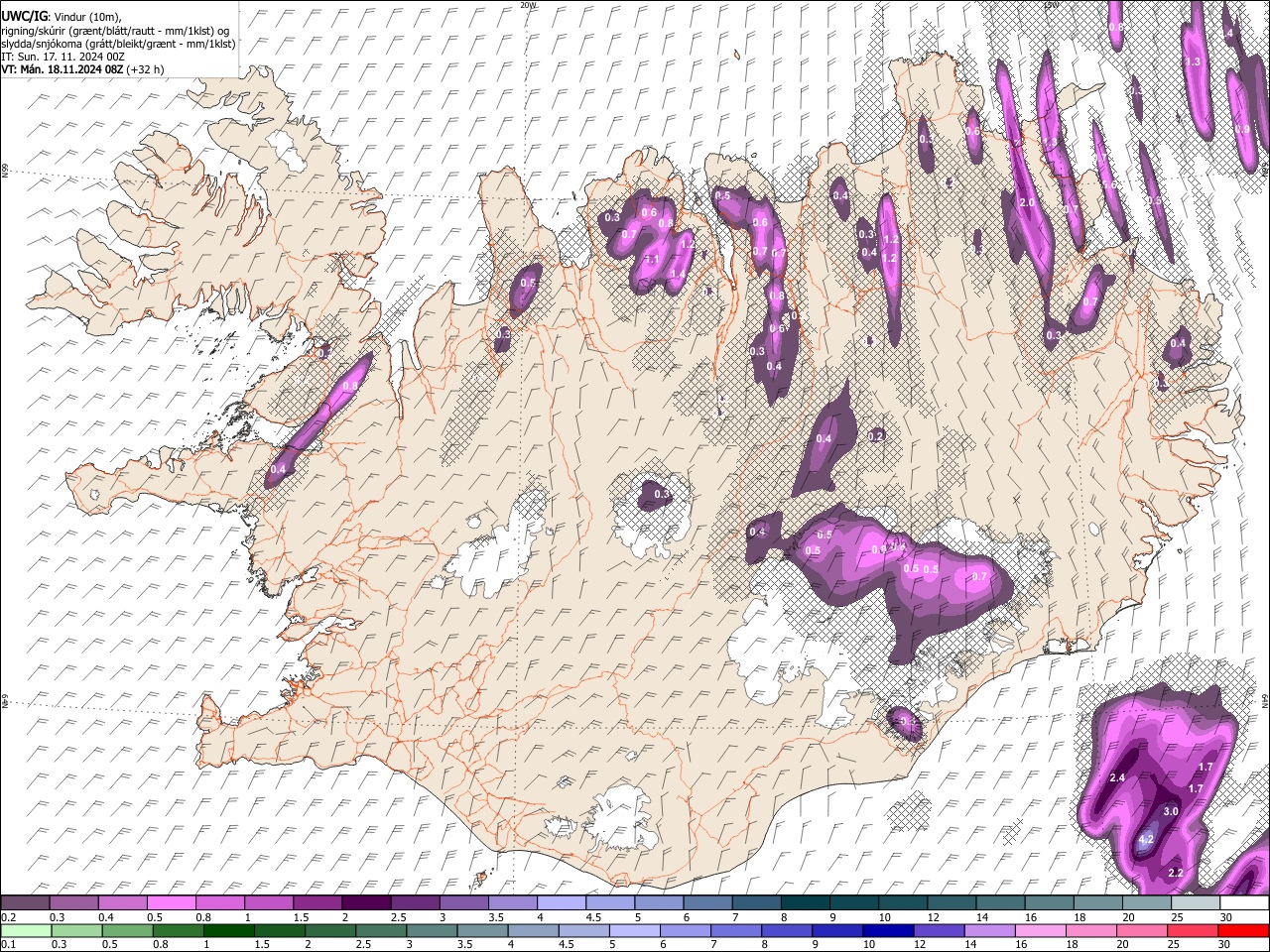Pick the pale pink 16 swatch in lower scale
Viewport: 1270px width, 952px height.
pyautogui.click(x=1040, y=930)
